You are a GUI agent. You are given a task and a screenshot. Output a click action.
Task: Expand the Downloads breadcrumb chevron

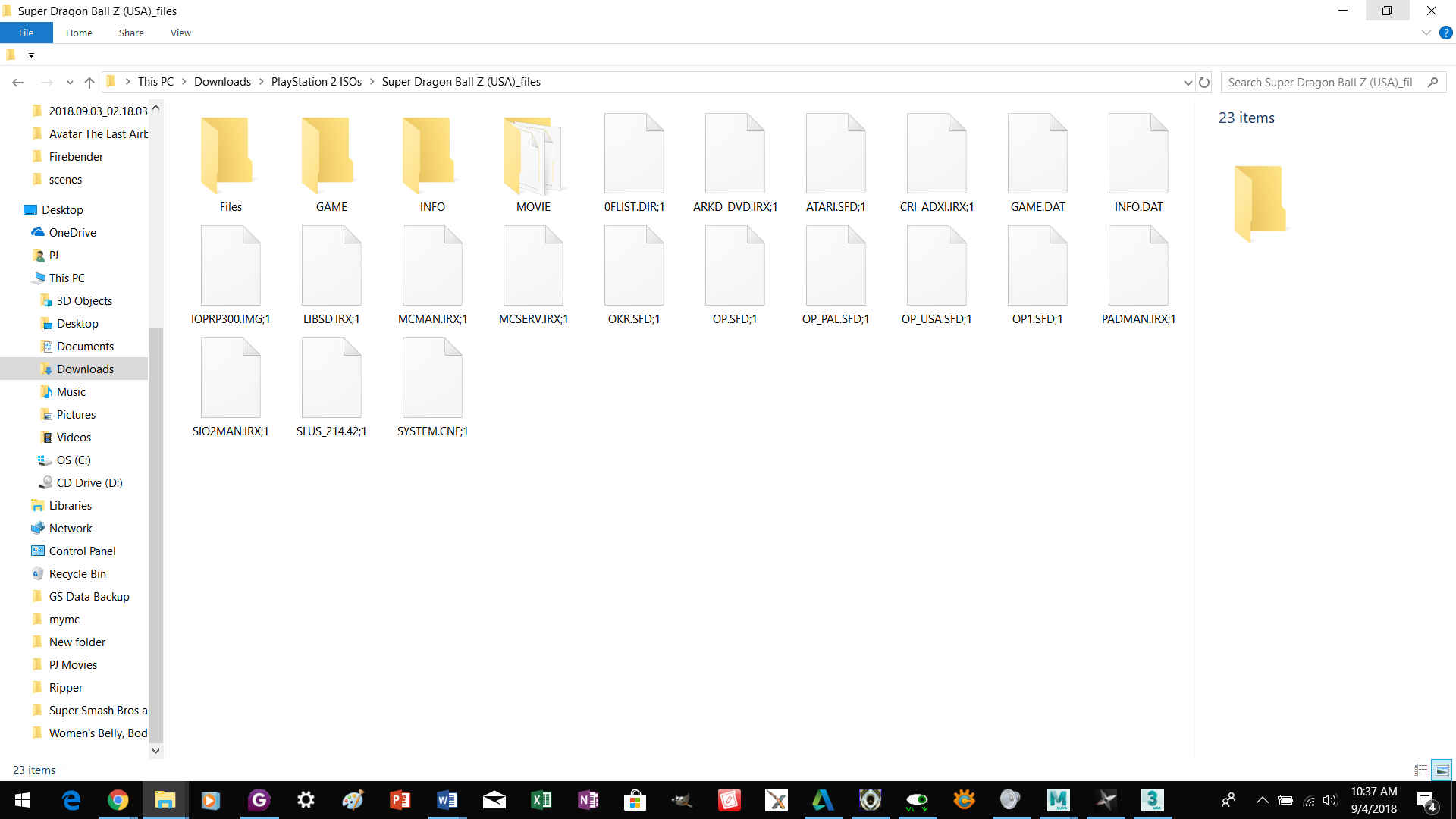point(261,82)
